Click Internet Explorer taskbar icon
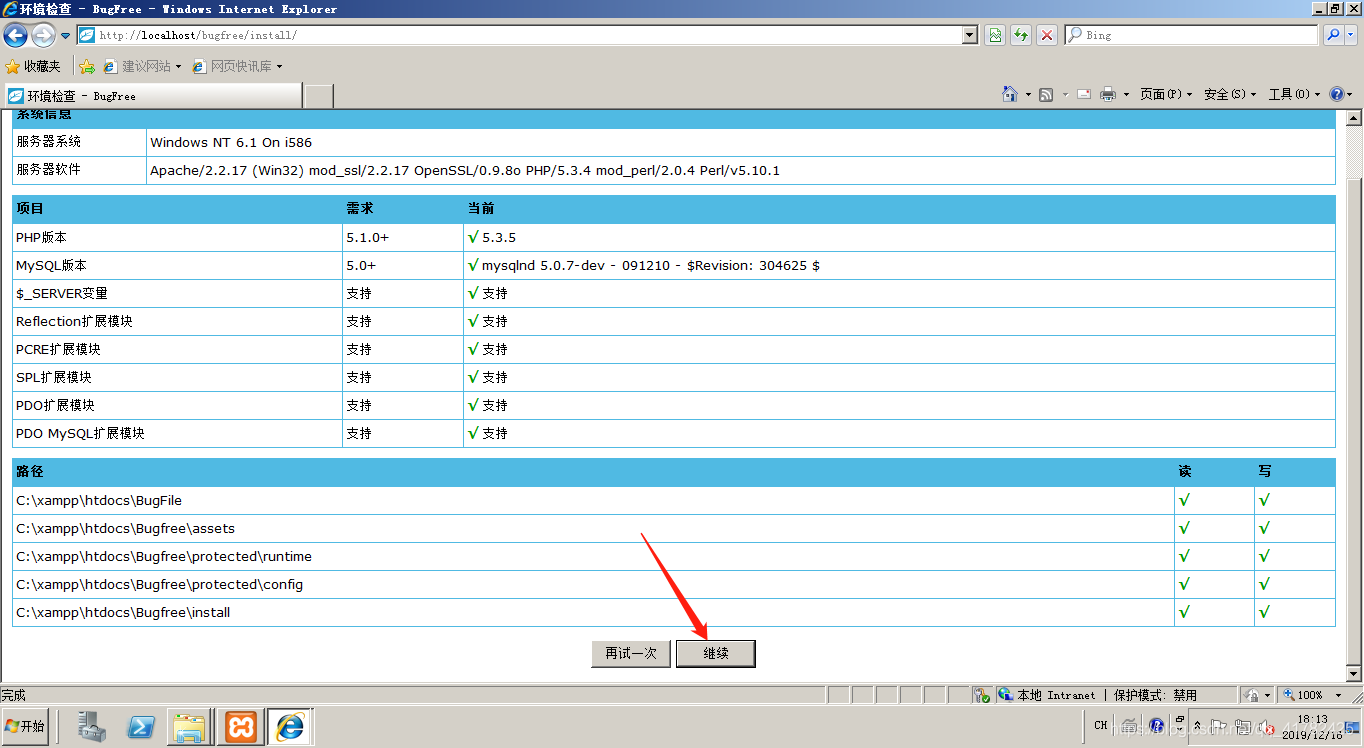This screenshot has height=748, width=1364. pos(290,727)
